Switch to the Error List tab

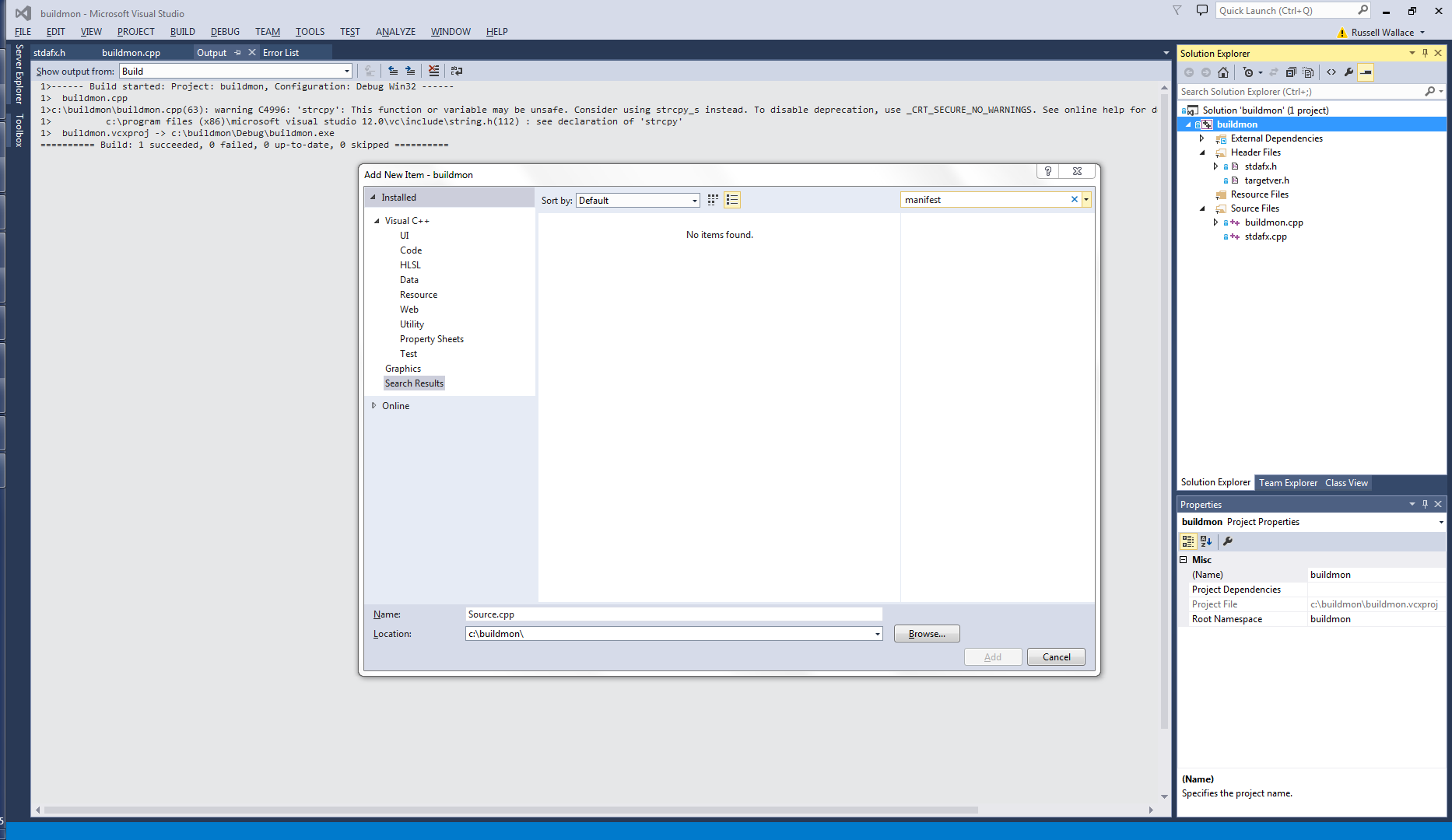coord(281,53)
